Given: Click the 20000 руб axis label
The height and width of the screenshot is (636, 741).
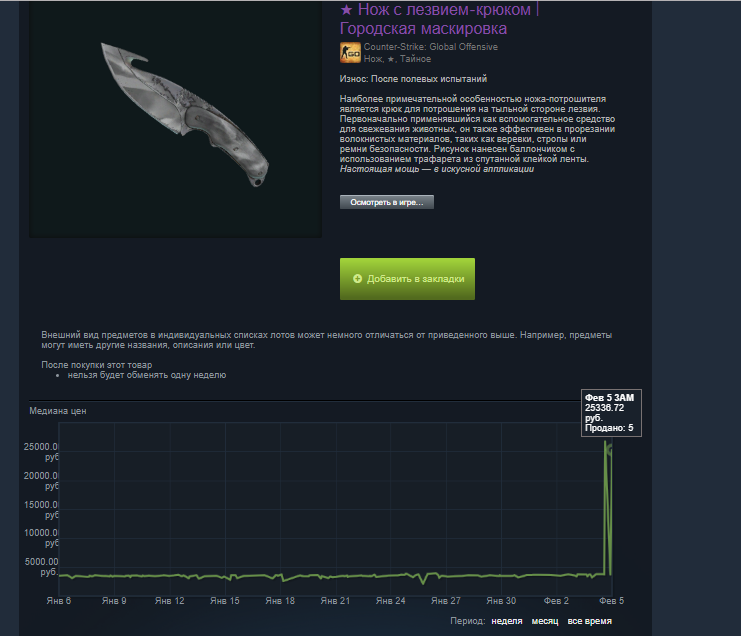Looking at the screenshot, I should click(x=41, y=481).
